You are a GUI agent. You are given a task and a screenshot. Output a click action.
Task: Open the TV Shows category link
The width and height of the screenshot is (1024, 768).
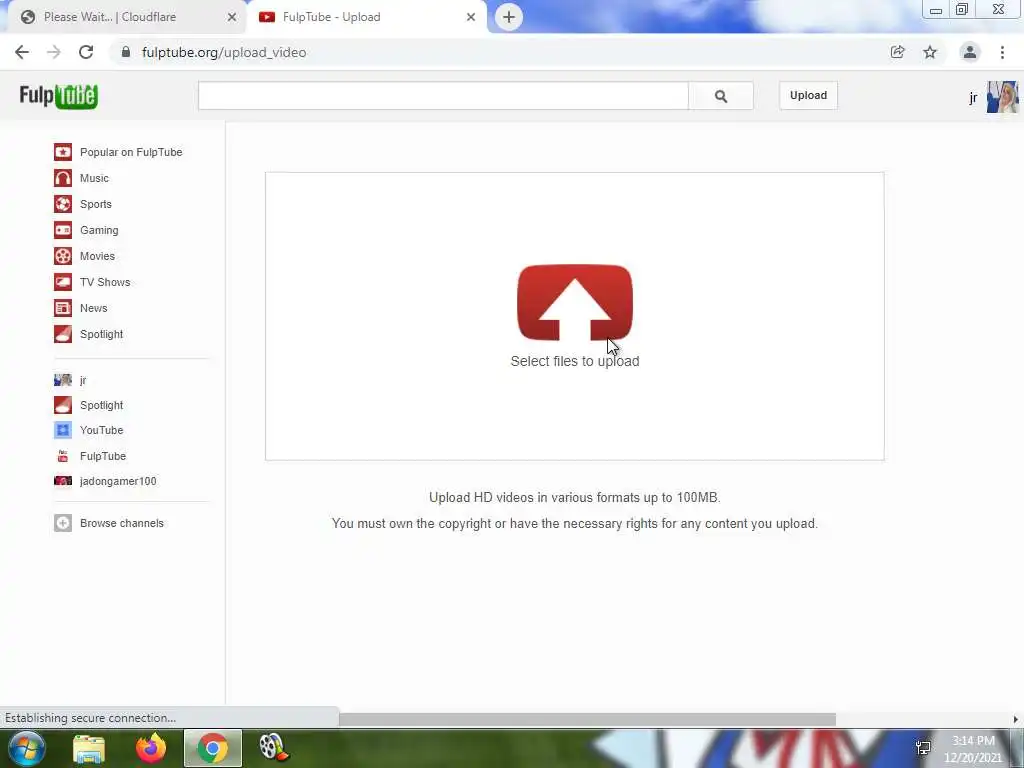pos(105,282)
